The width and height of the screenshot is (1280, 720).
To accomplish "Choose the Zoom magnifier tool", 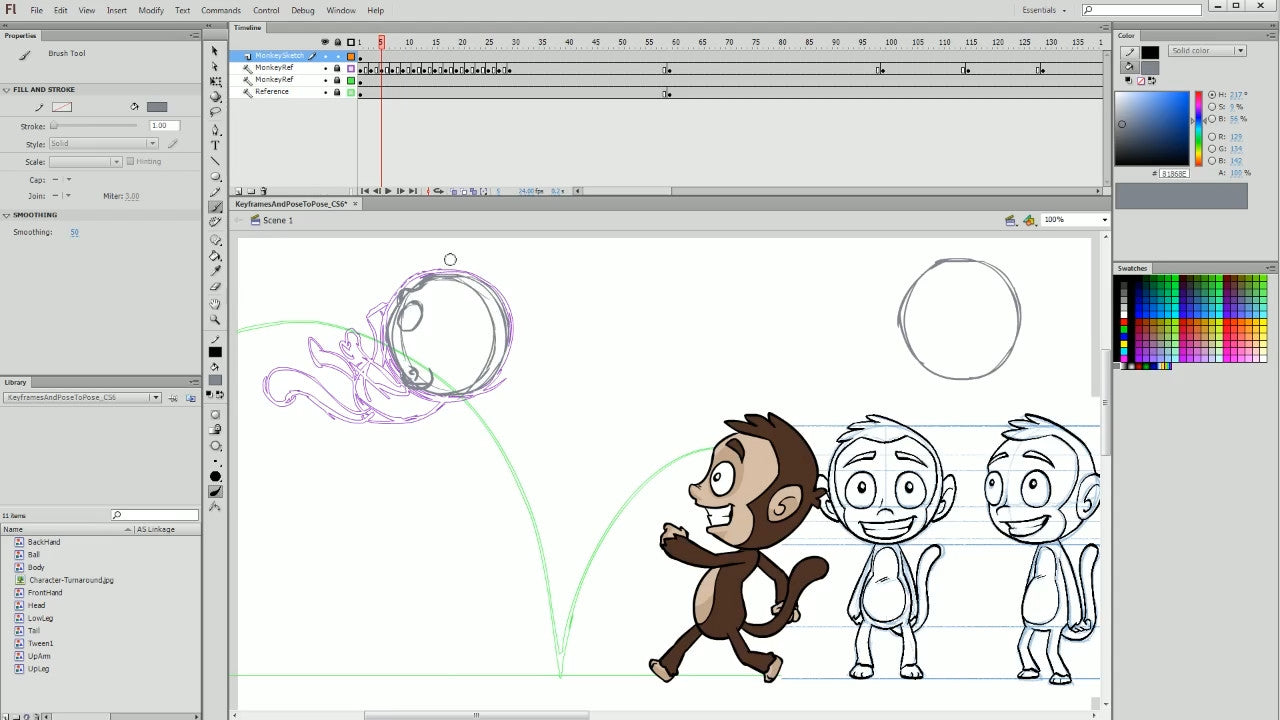I will click(x=215, y=320).
